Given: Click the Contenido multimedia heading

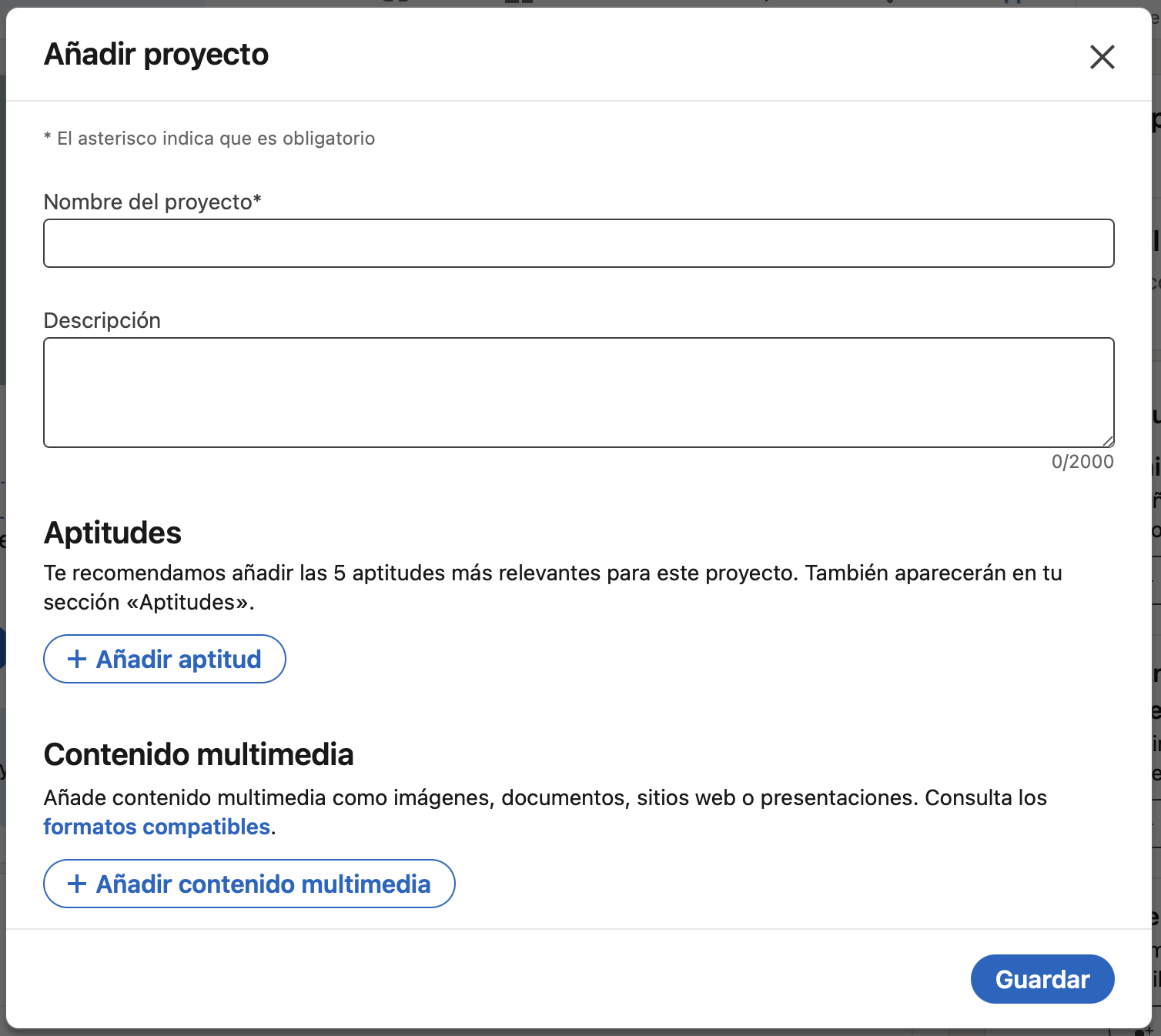Looking at the screenshot, I should click(x=199, y=754).
